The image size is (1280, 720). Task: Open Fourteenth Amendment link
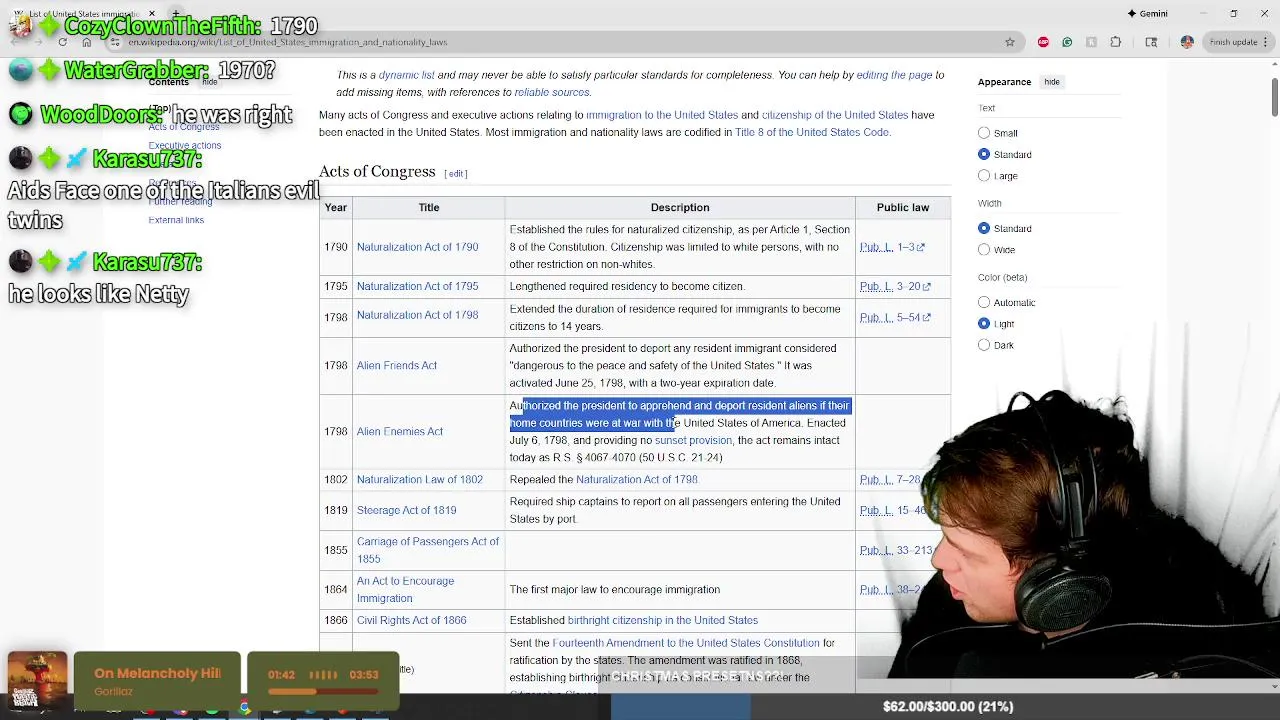(x=686, y=643)
